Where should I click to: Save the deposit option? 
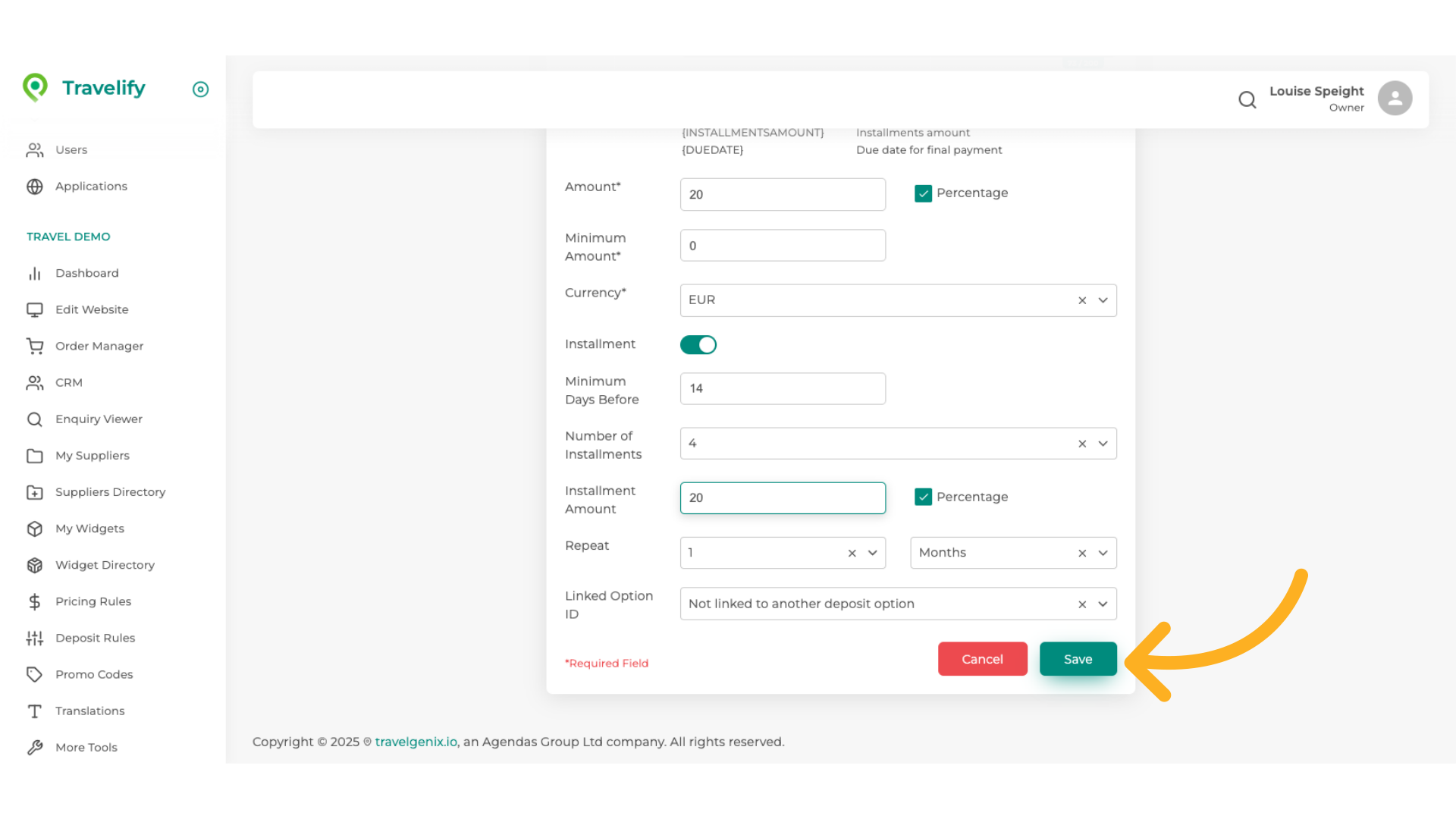pyautogui.click(x=1078, y=659)
